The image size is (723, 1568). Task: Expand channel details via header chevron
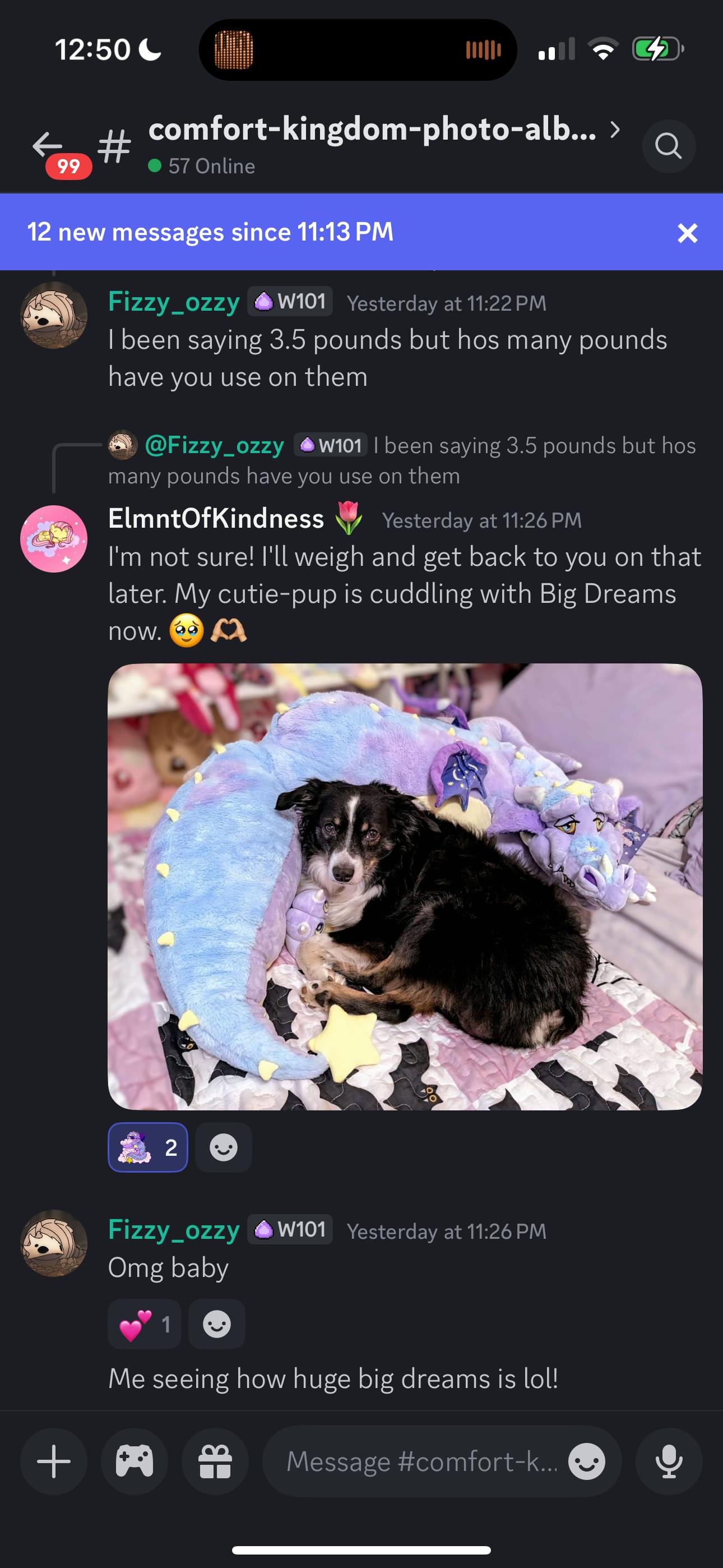pyautogui.click(x=615, y=130)
